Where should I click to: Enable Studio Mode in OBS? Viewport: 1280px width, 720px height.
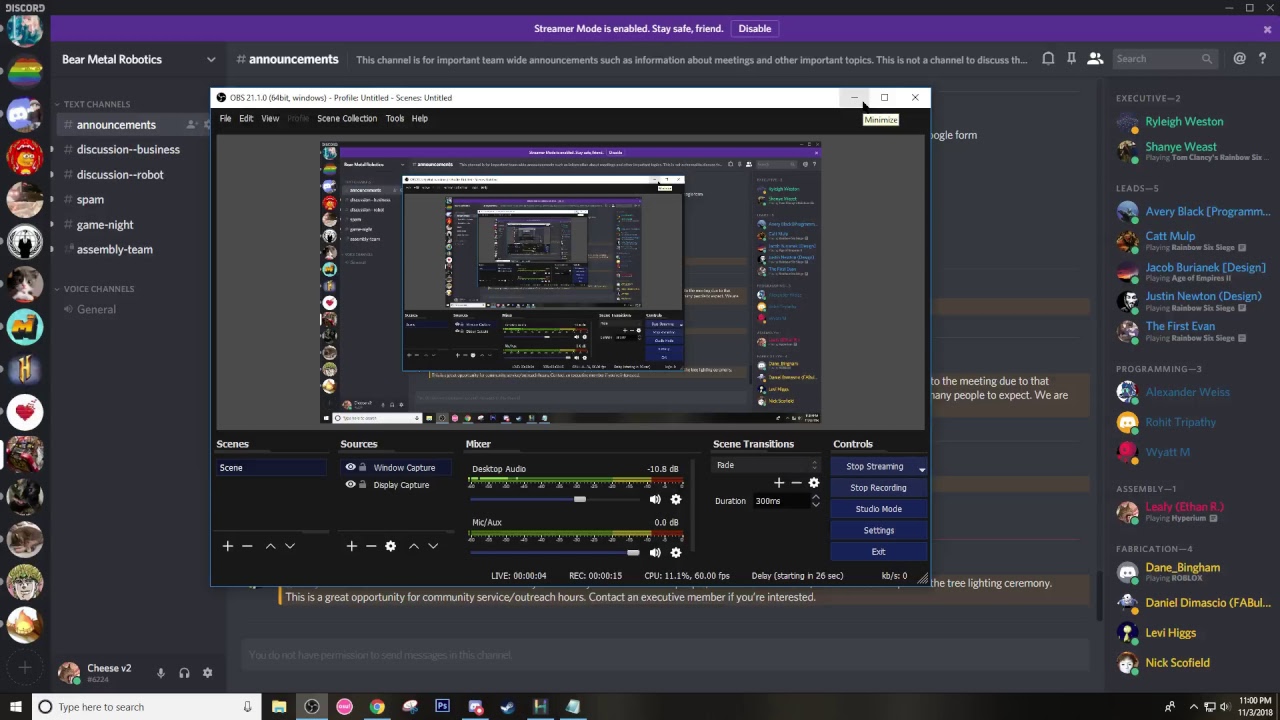pos(878,509)
